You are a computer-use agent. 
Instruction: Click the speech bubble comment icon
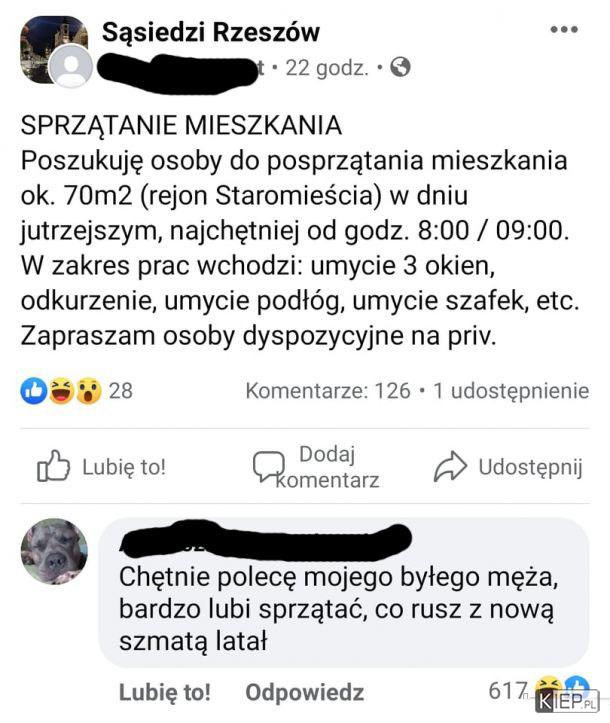click(268, 466)
